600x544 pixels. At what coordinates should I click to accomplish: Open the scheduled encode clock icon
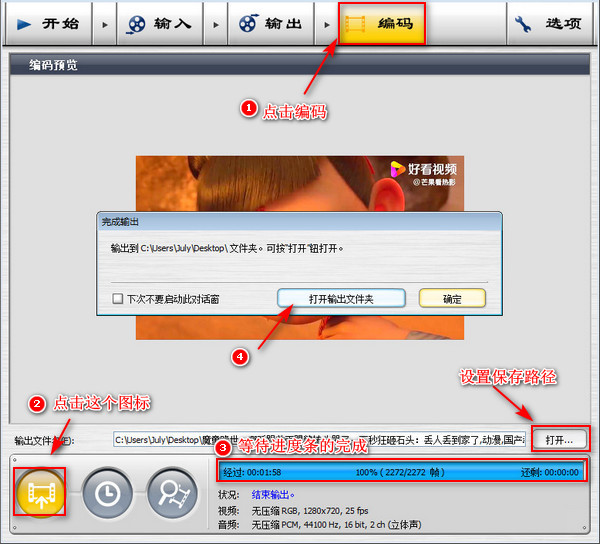coord(108,493)
